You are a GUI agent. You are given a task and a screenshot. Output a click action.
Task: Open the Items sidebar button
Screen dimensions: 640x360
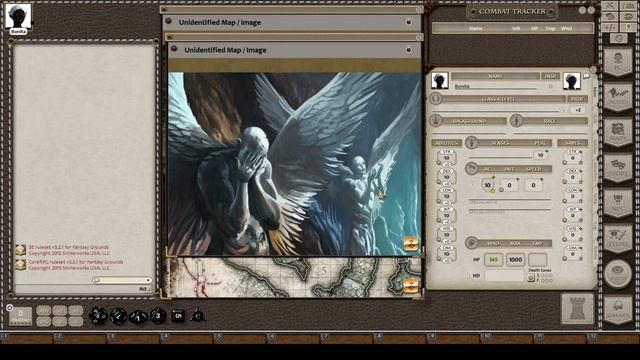point(618,238)
